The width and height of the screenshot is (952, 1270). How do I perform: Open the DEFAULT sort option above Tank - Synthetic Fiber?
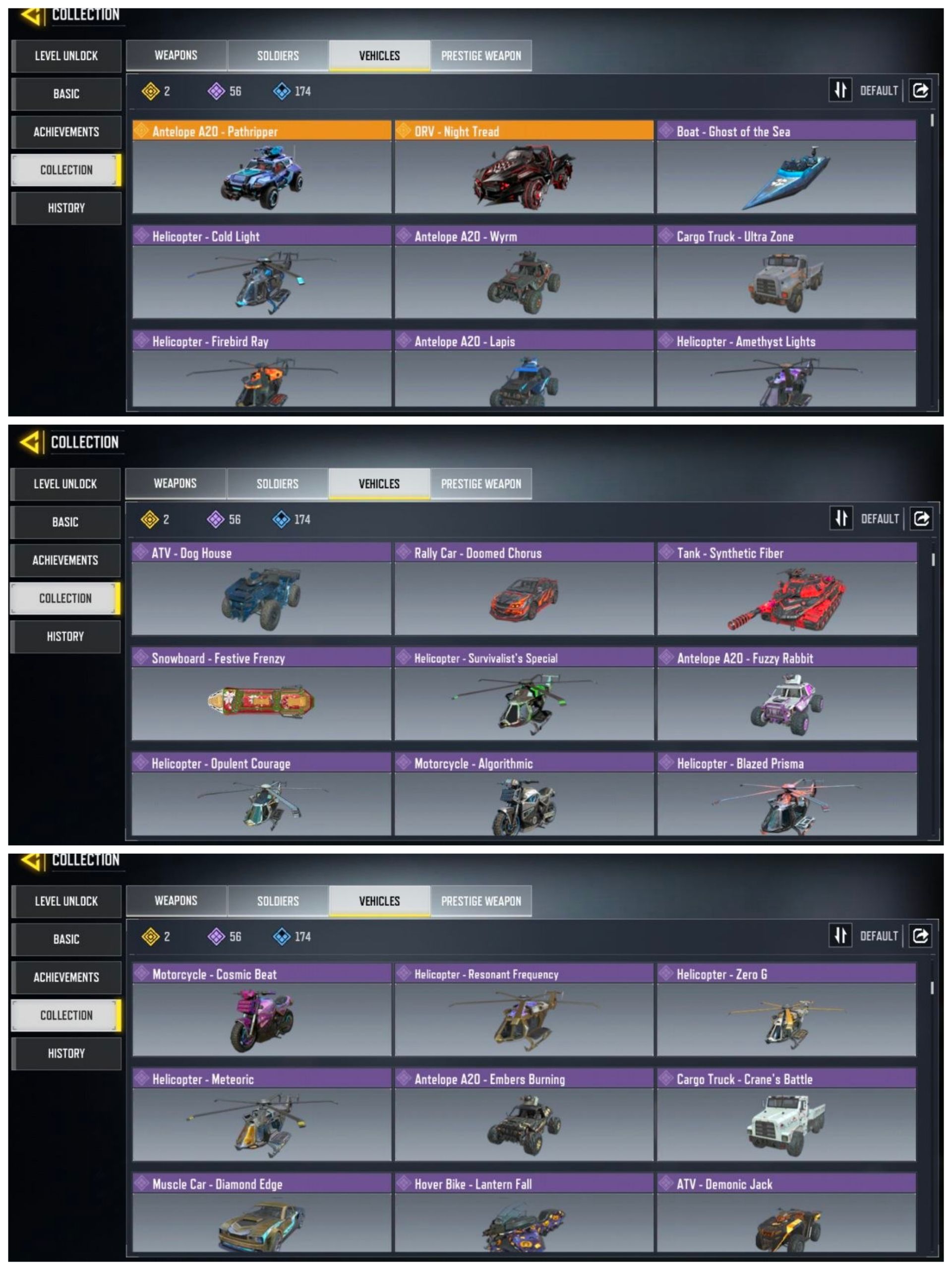tap(880, 519)
